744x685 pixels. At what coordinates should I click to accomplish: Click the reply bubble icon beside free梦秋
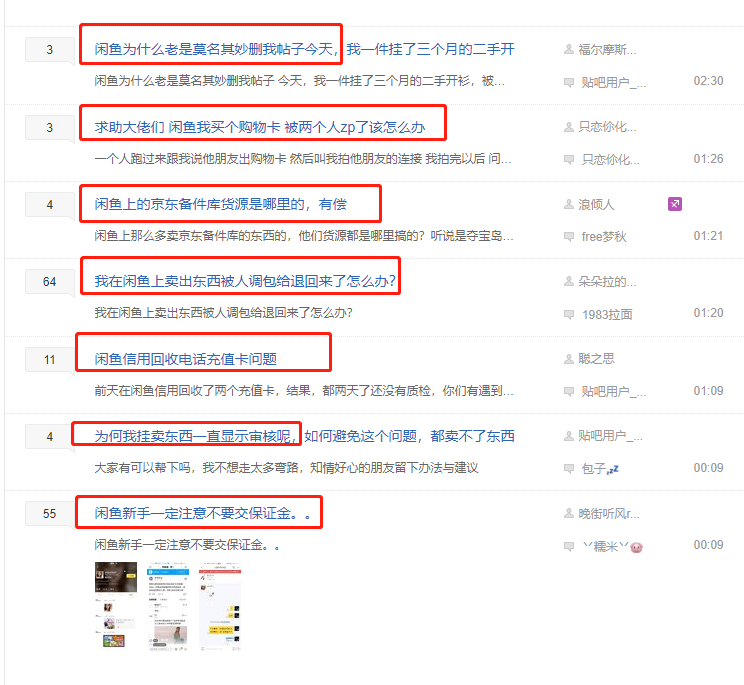point(569,237)
